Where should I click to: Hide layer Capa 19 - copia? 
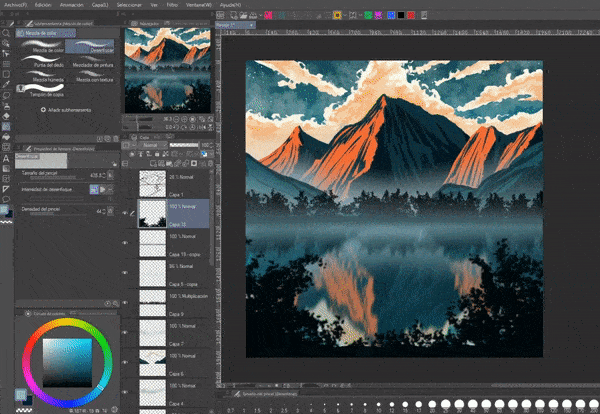pyautogui.click(x=125, y=243)
